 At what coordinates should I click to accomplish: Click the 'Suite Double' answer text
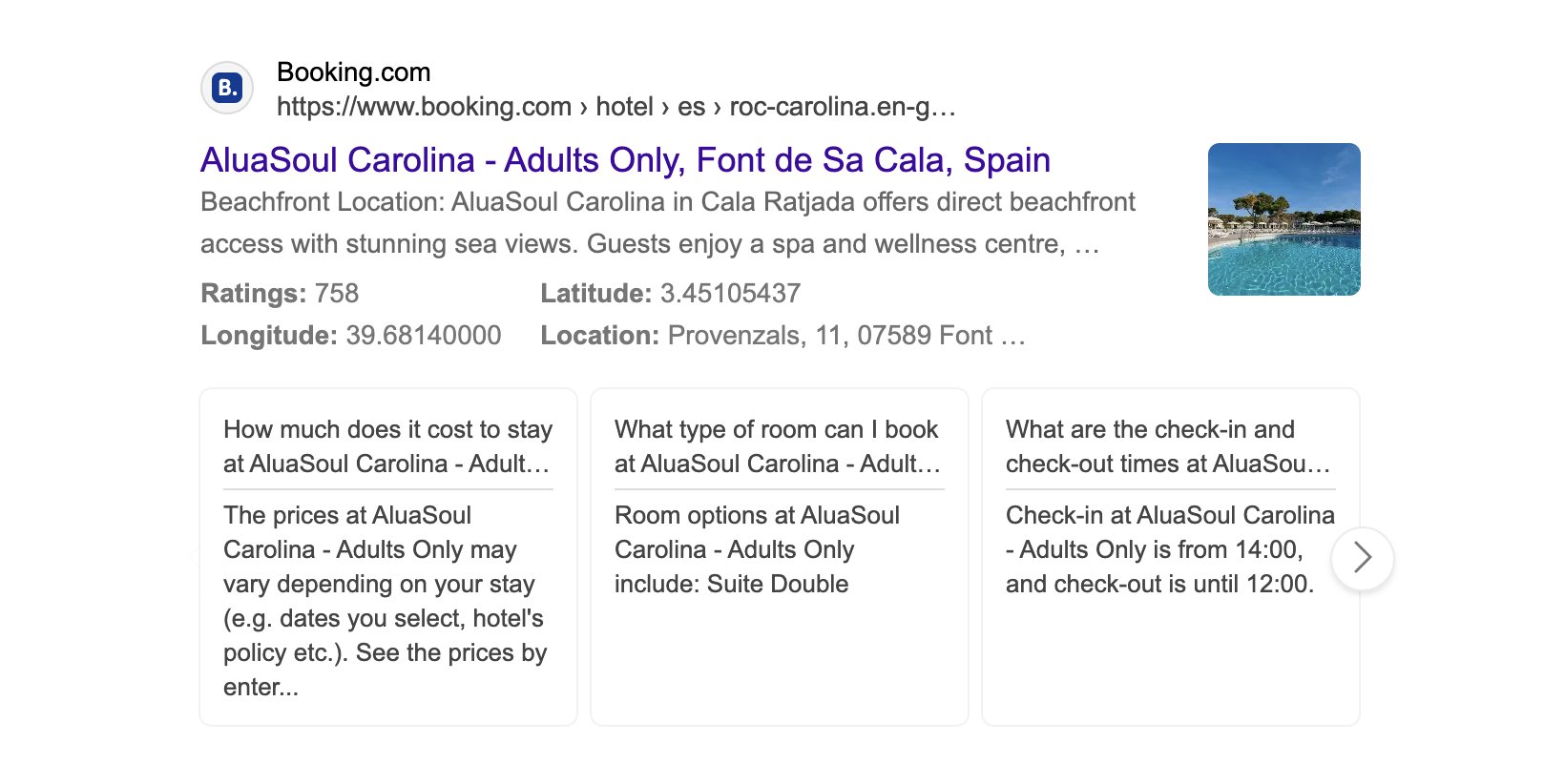[x=778, y=584]
